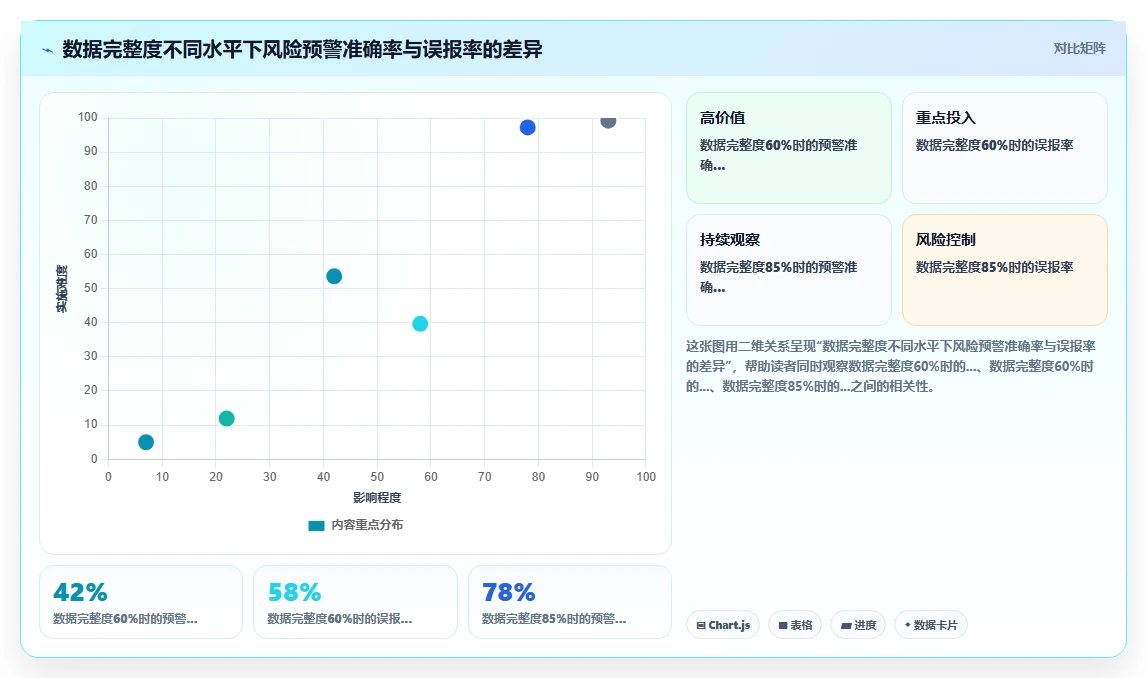Click the caption under the 78% value
This screenshot has width=1147, height=678.
(x=554, y=619)
